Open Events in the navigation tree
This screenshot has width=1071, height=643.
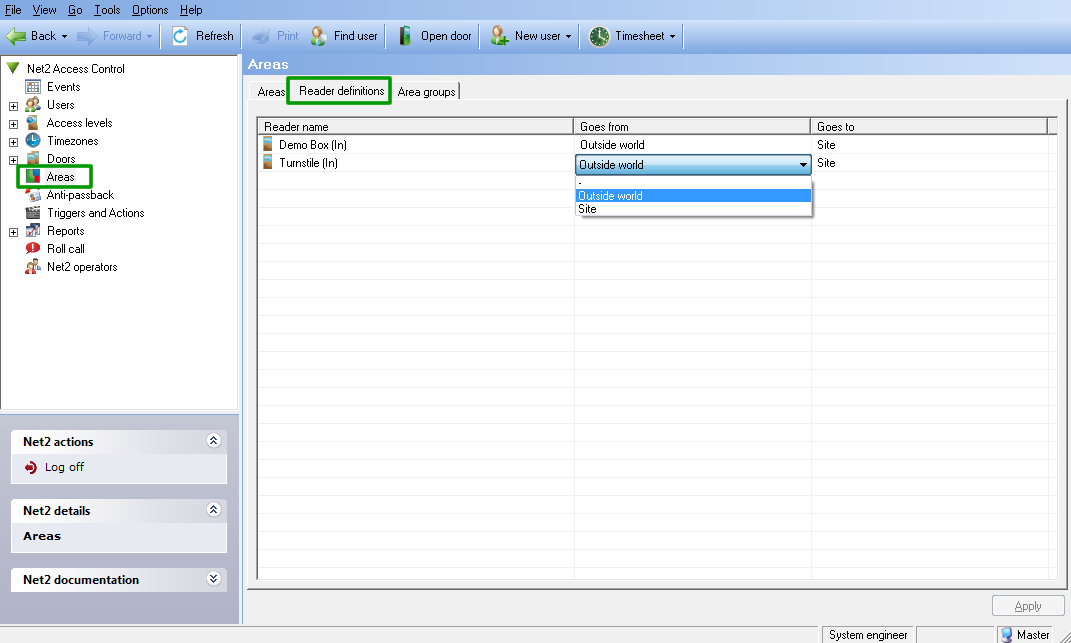coord(63,87)
